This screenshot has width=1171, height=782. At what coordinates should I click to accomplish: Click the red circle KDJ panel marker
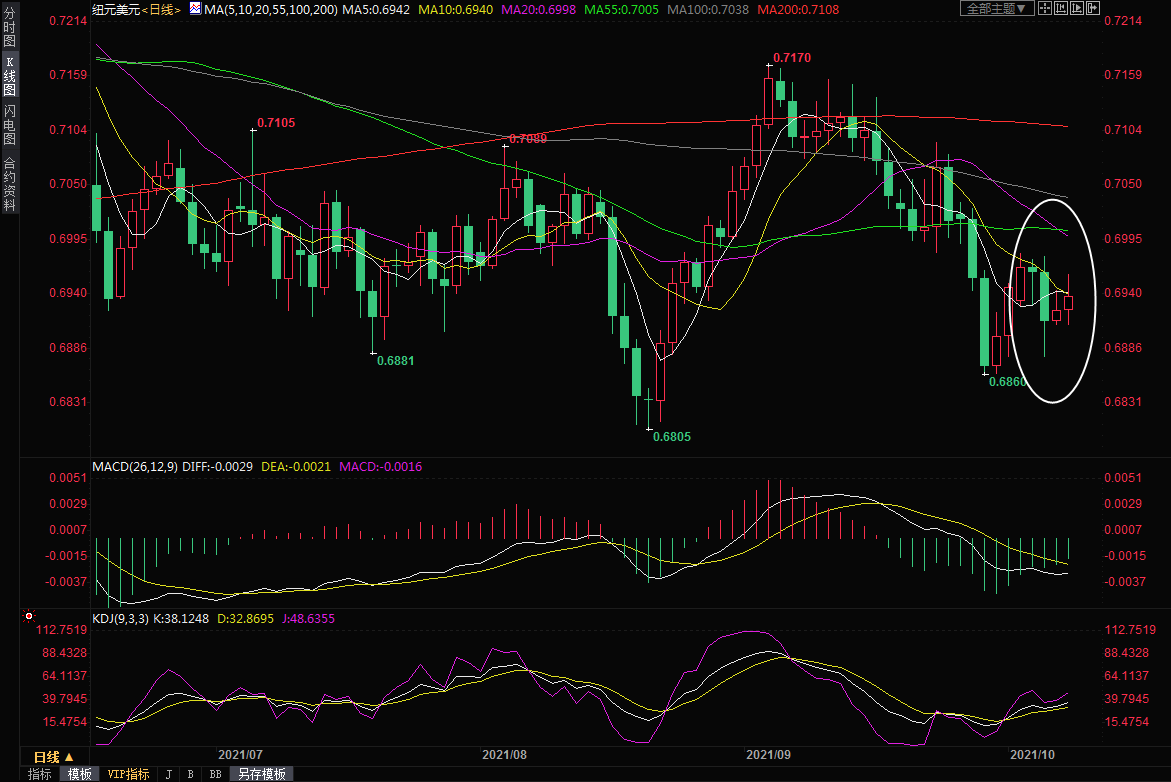click(28, 617)
